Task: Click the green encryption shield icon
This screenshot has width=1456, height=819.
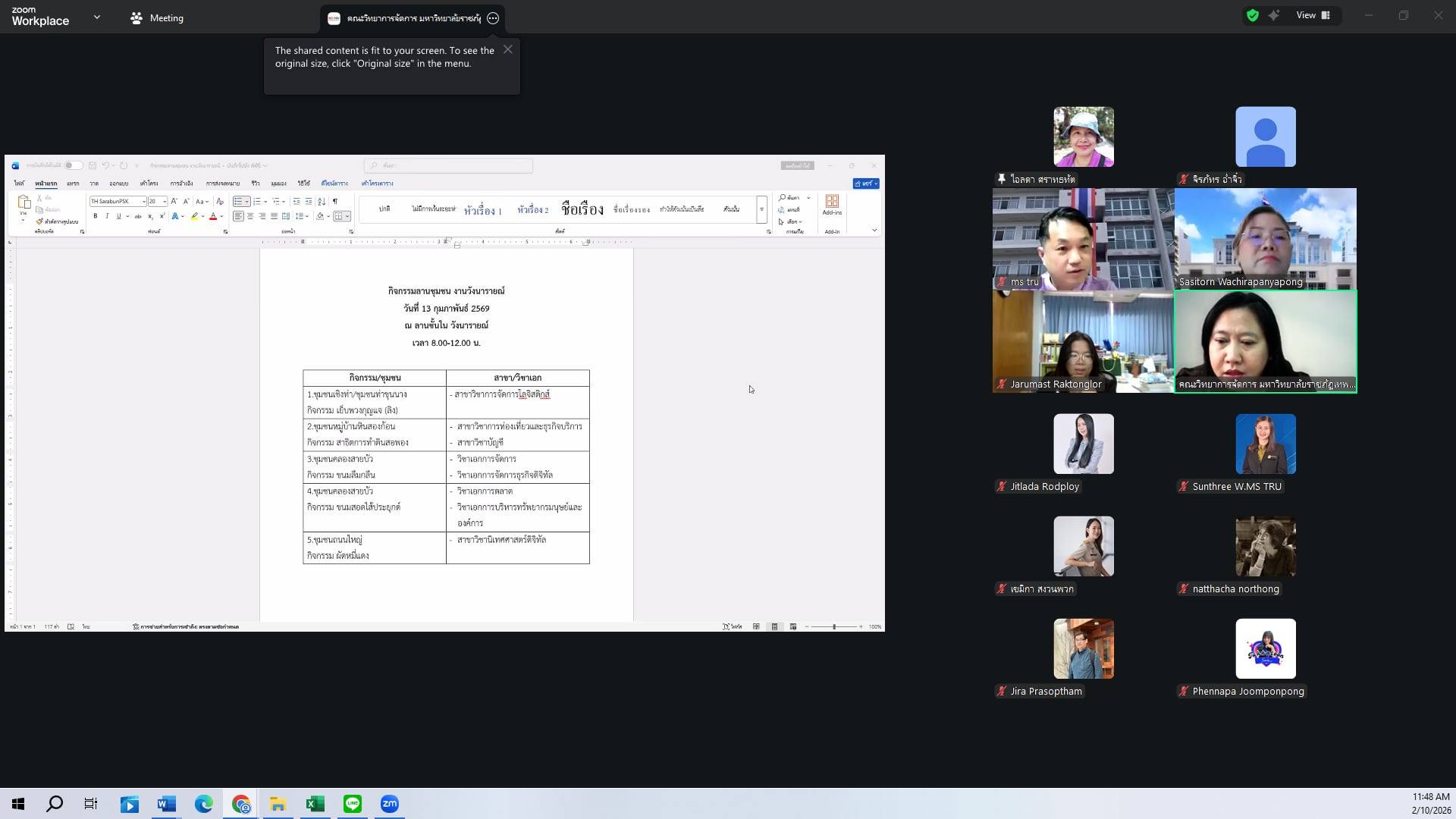Action: 1253,15
